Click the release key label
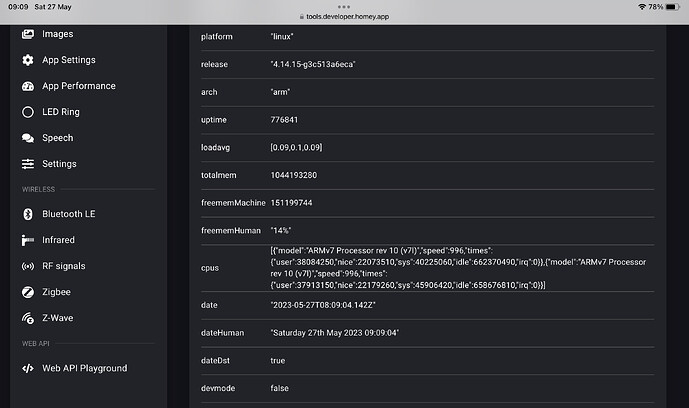This screenshot has width=689, height=408. 214,64
